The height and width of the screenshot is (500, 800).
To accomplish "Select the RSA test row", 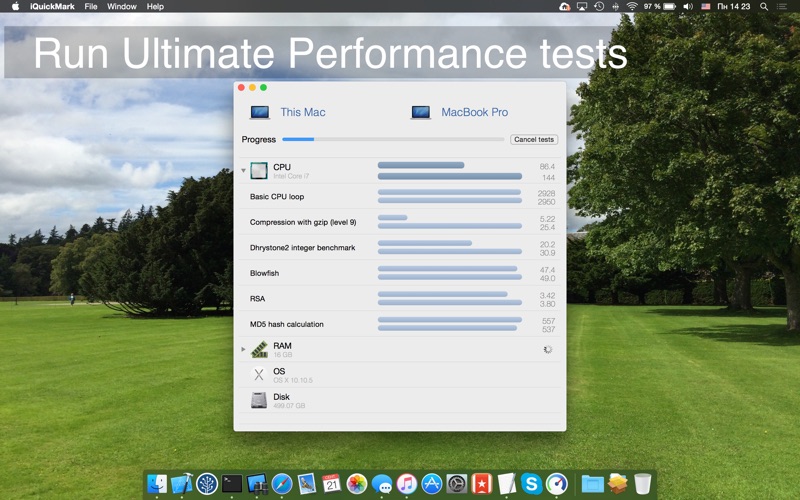I will click(x=399, y=298).
